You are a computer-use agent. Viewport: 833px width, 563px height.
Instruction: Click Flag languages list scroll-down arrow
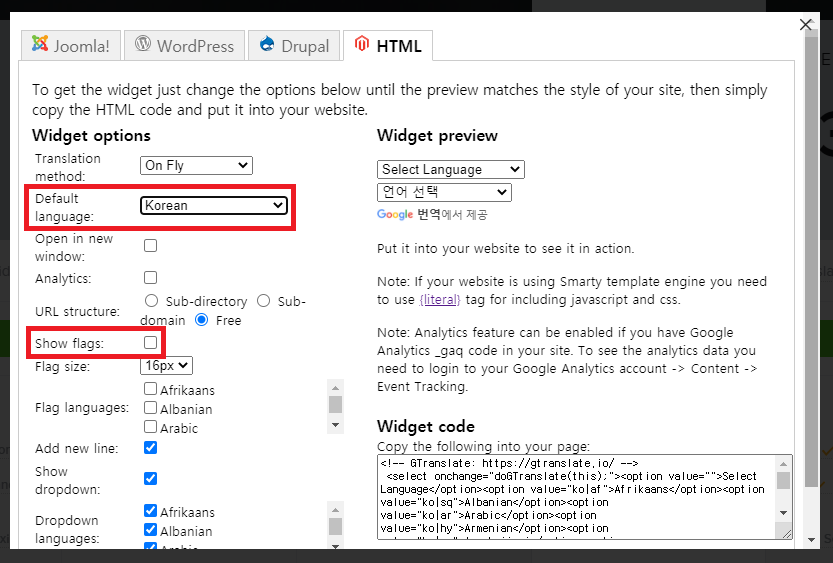tap(335, 425)
